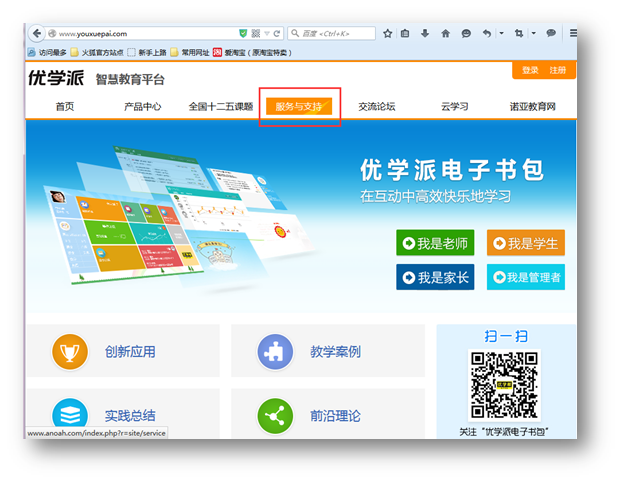This screenshot has height=482, width=620.
Task: Expand the undo arrow dropdown in toolbar
Action: (x=501, y=33)
